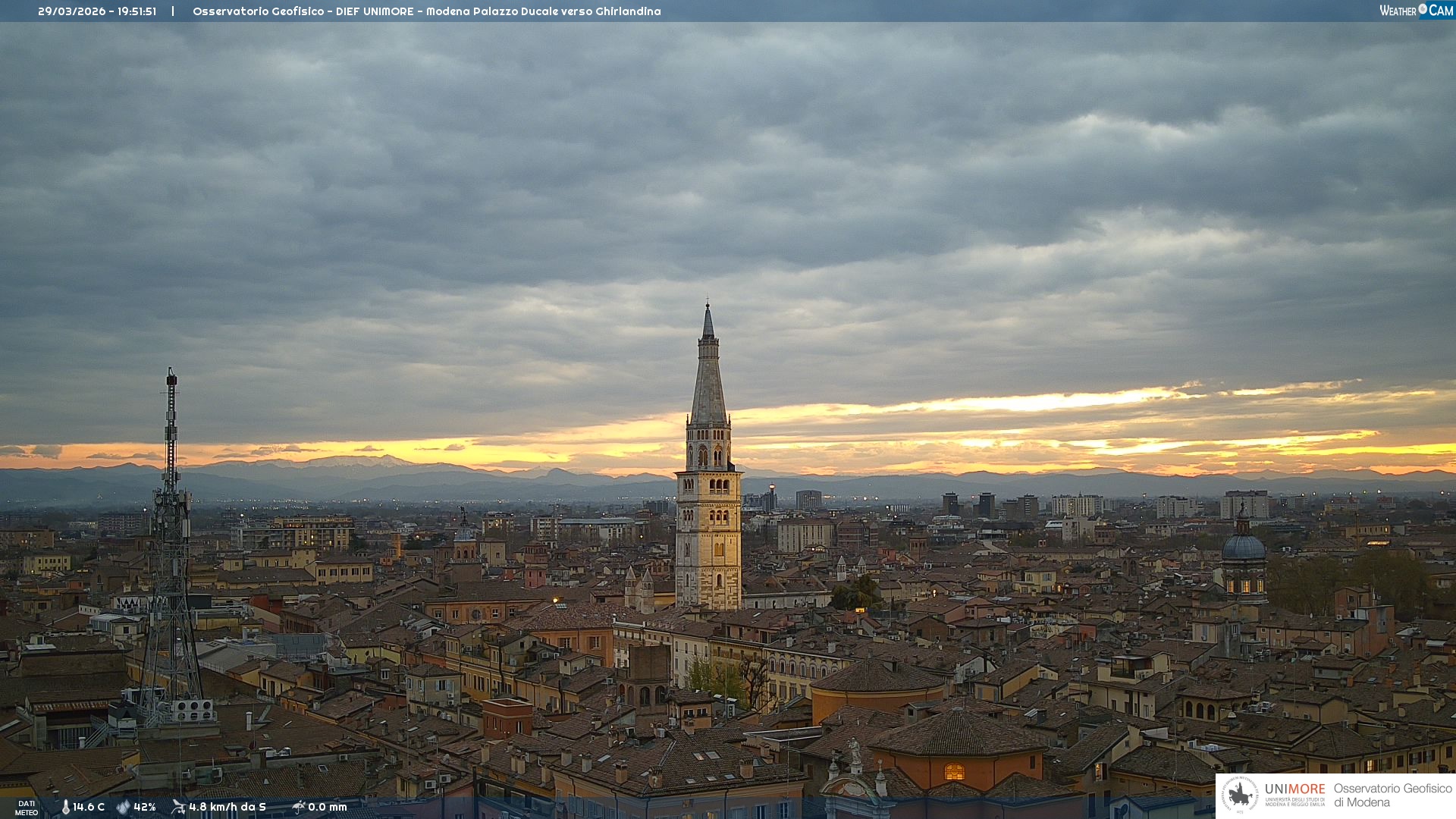Click the WeatherCam logo

pyautogui.click(x=1416, y=10)
